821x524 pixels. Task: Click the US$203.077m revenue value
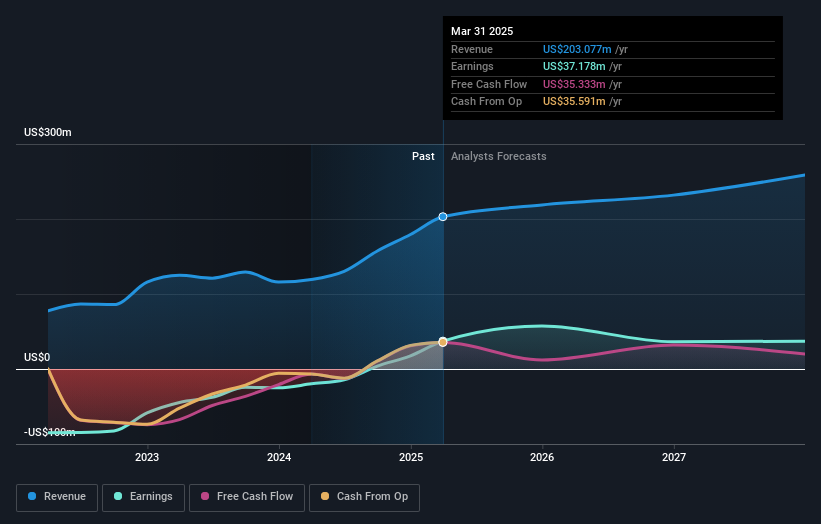click(x=577, y=49)
